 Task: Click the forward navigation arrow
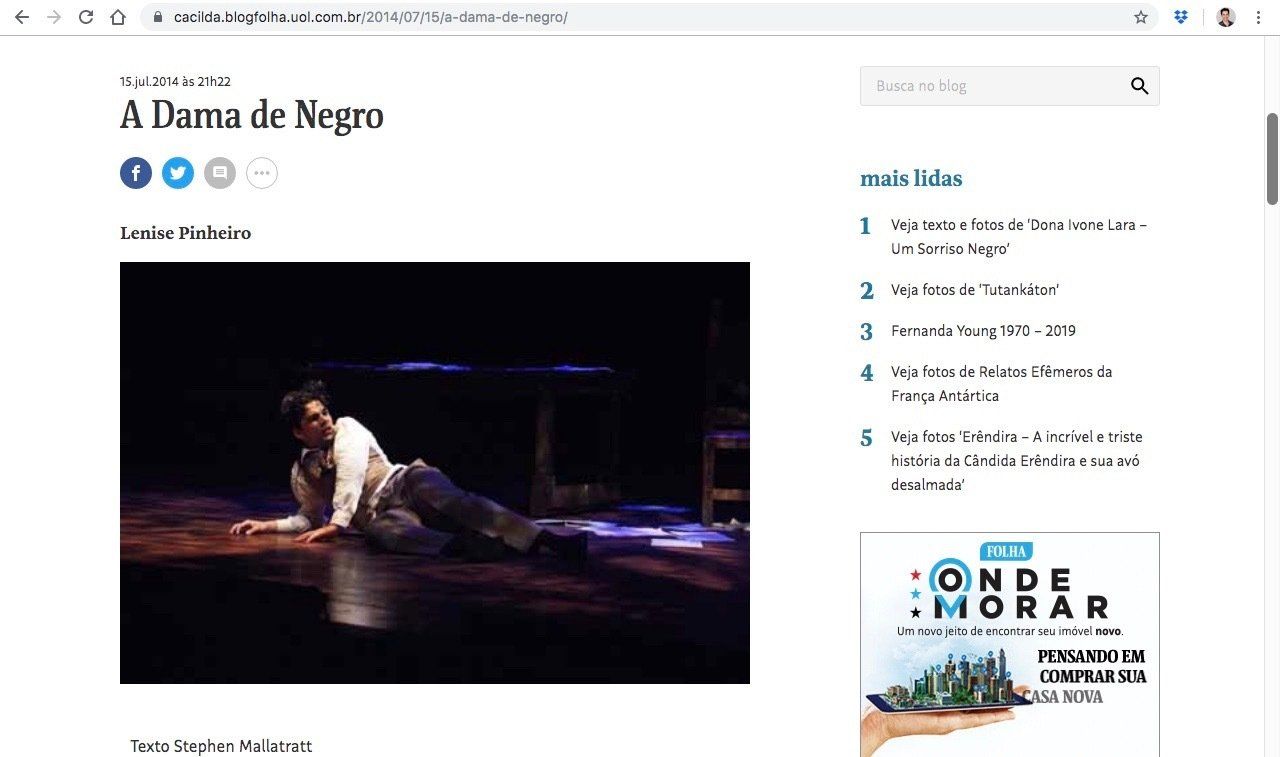pos(54,17)
